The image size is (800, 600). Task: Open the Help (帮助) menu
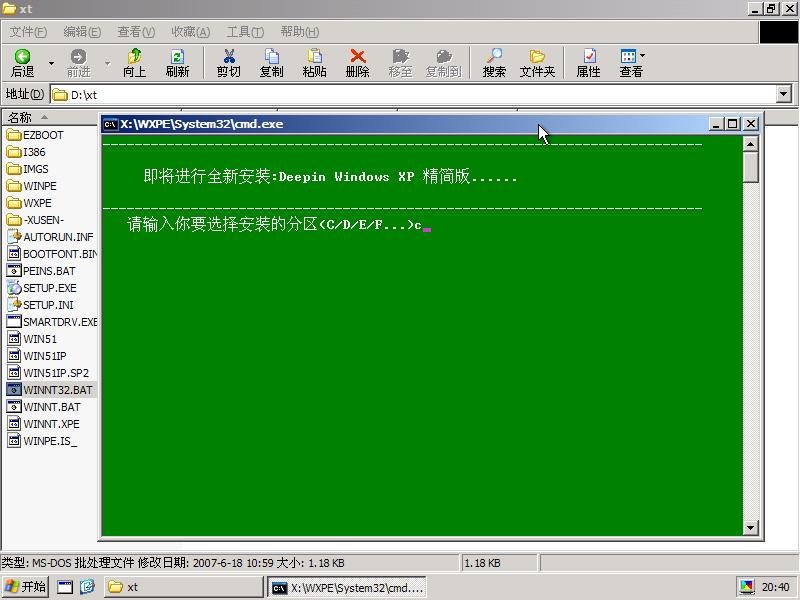pos(300,32)
